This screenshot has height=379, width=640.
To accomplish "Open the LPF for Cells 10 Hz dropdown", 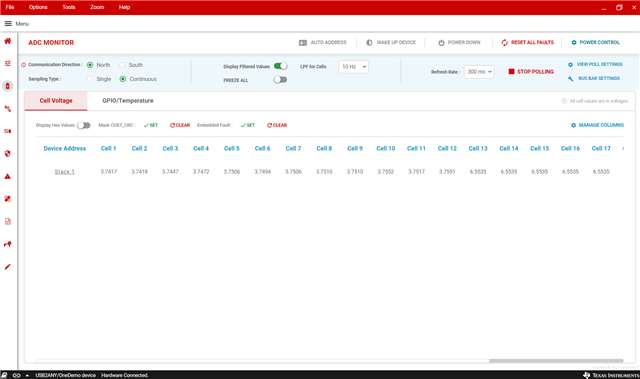I will [353, 66].
